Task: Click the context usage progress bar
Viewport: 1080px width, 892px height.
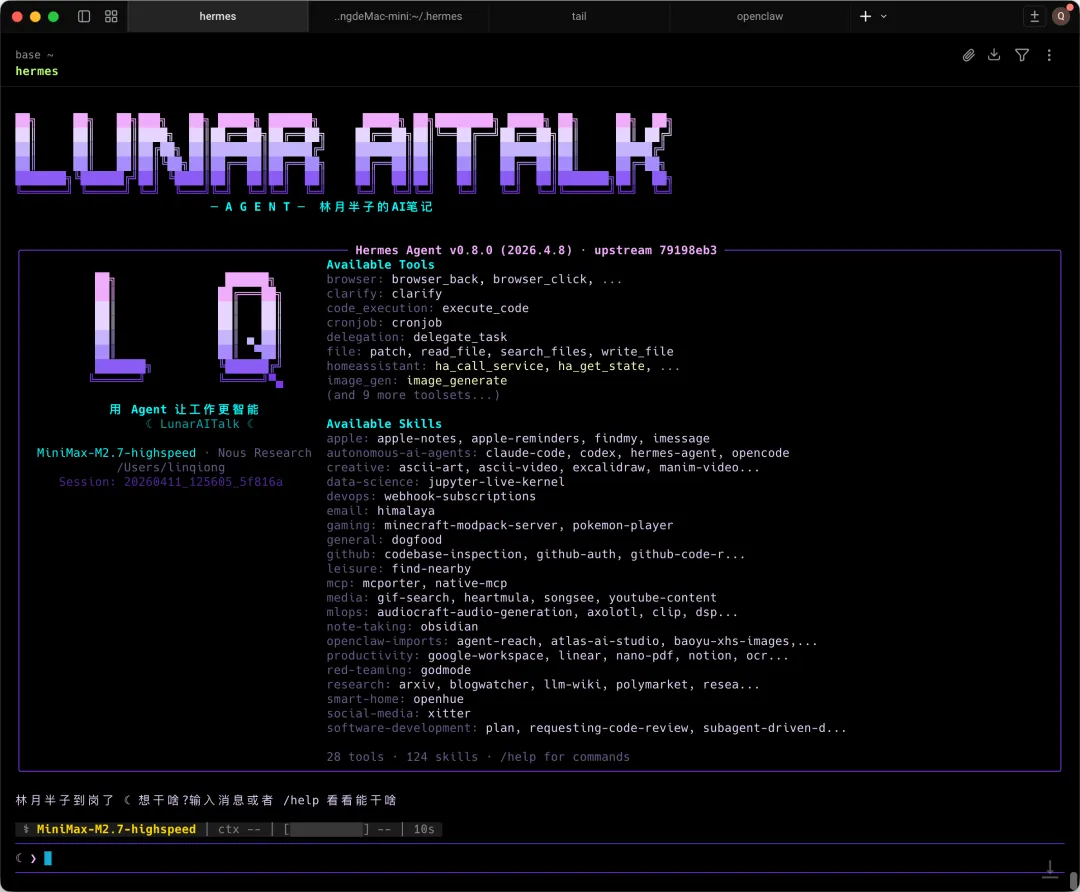Action: pos(327,829)
